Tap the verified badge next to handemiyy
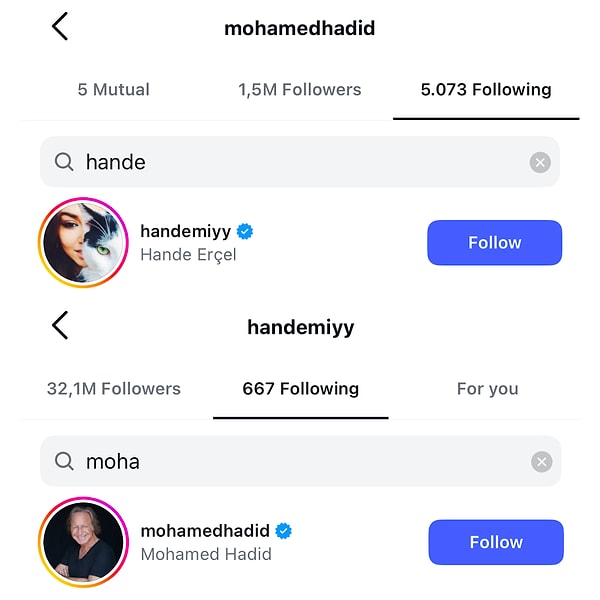The image size is (600, 600). pos(245,232)
